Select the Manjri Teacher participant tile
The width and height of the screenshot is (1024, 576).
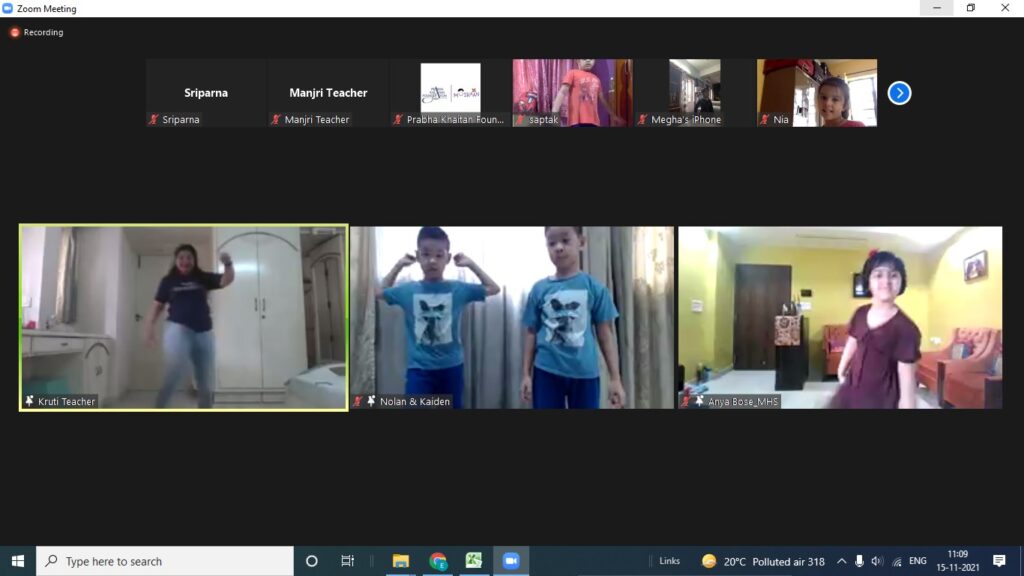click(x=328, y=92)
